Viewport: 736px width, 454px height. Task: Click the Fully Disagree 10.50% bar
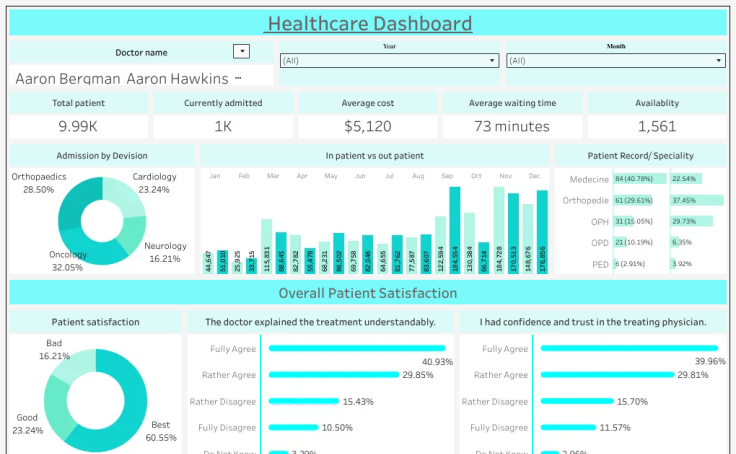[x=293, y=427]
